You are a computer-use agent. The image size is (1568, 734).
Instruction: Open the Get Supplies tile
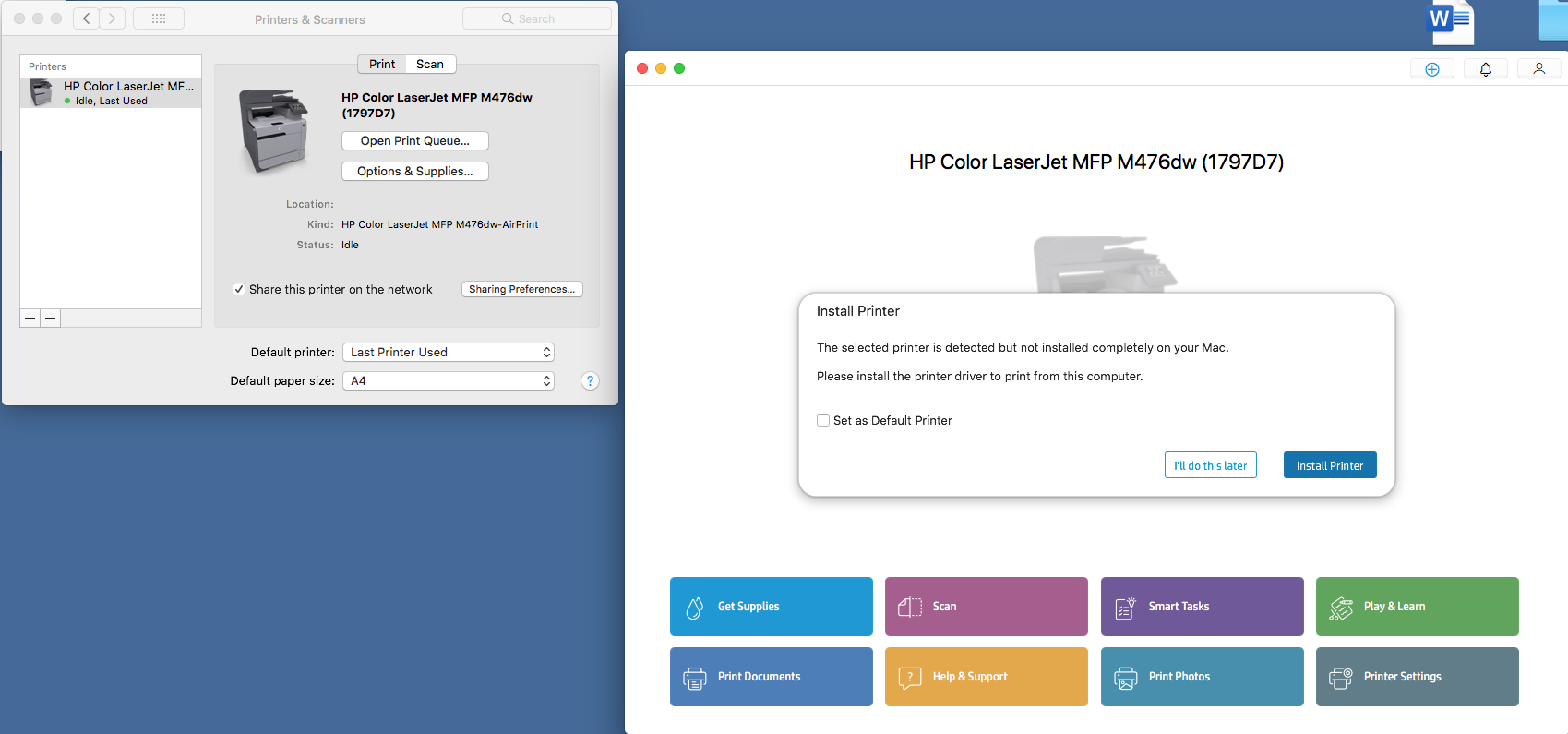pyautogui.click(x=772, y=607)
